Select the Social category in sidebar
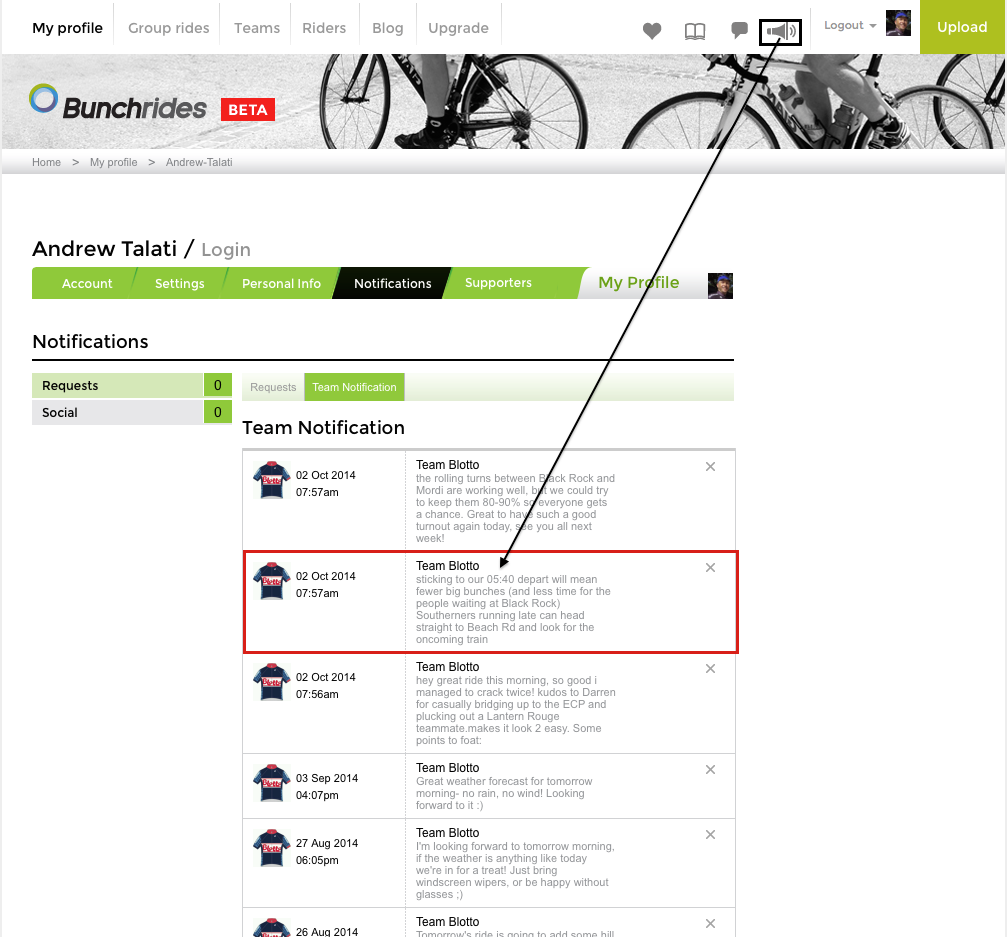 click(132, 412)
